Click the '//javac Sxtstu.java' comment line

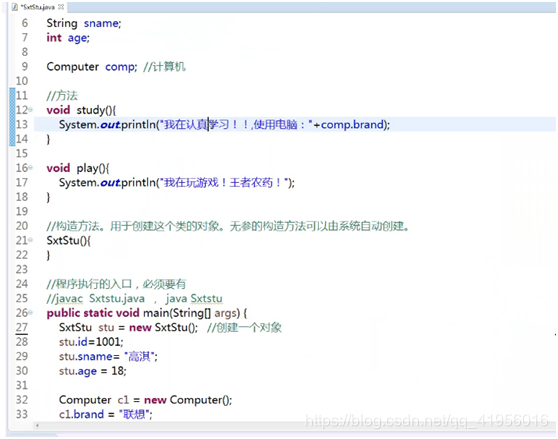135,298
